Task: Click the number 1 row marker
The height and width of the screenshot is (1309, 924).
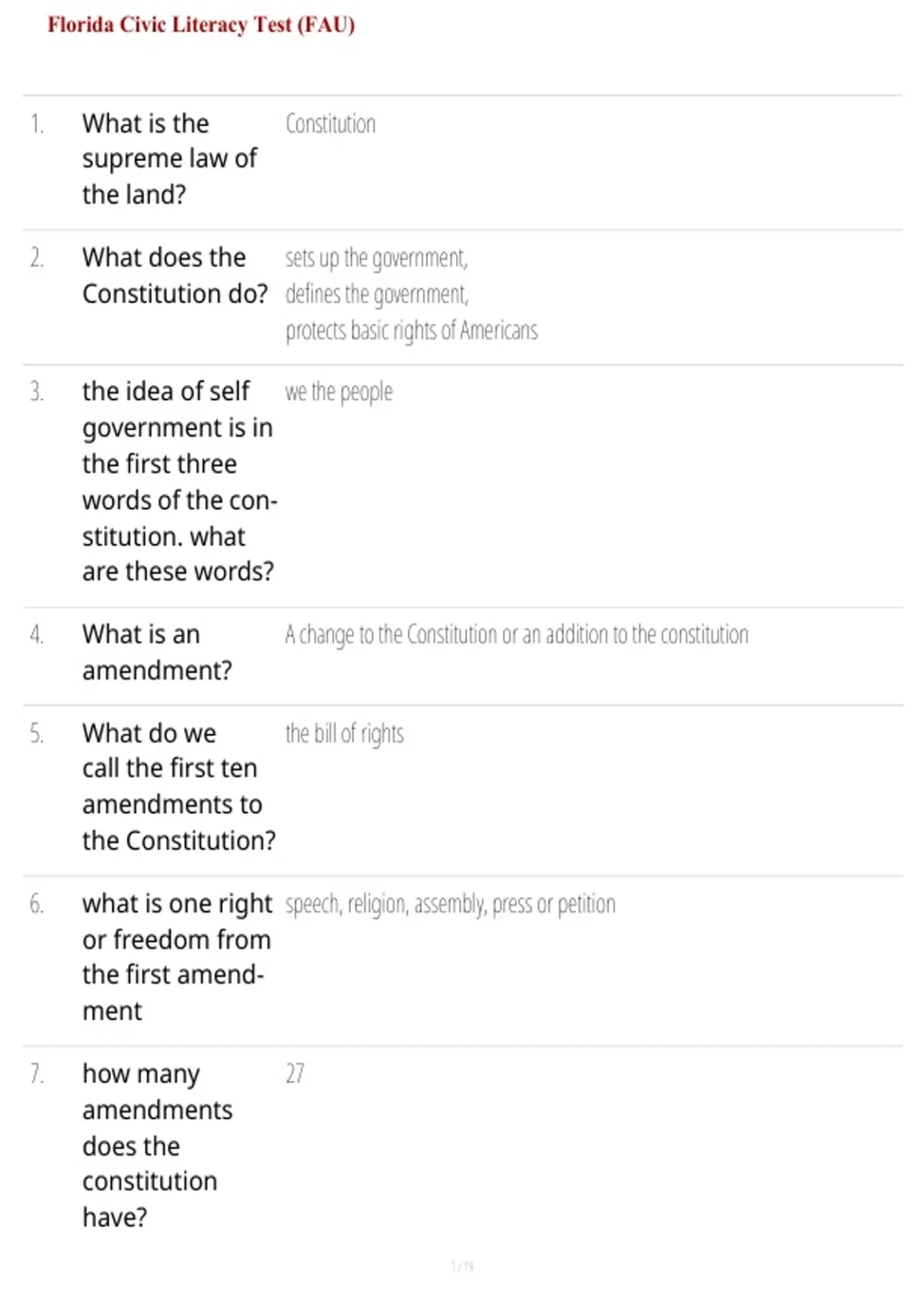Action: tap(37, 124)
